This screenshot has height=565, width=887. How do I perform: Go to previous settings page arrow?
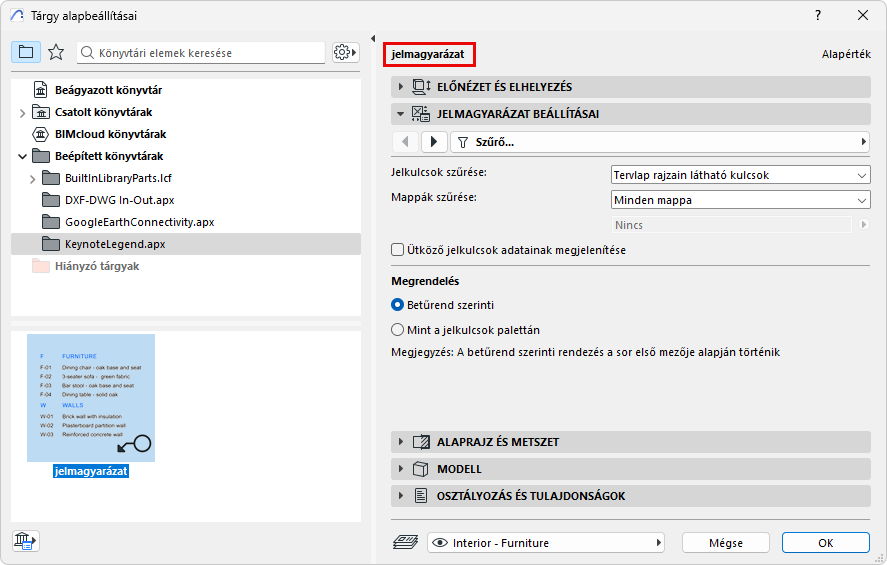[x=404, y=143]
